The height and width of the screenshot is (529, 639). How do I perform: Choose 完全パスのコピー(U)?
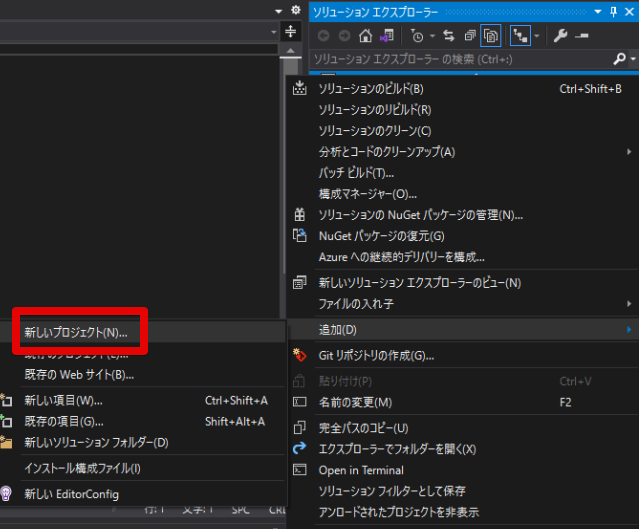click(x=462, y=428)
